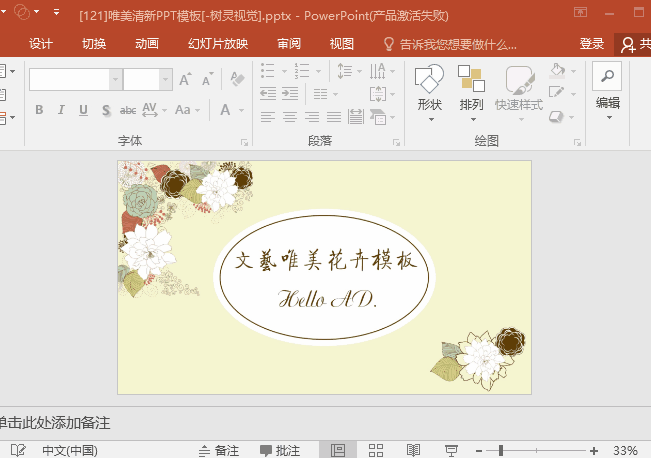651x458 pixels.
Task: Switch to Slide Sorter view icon
Action: tap(376, 450)
